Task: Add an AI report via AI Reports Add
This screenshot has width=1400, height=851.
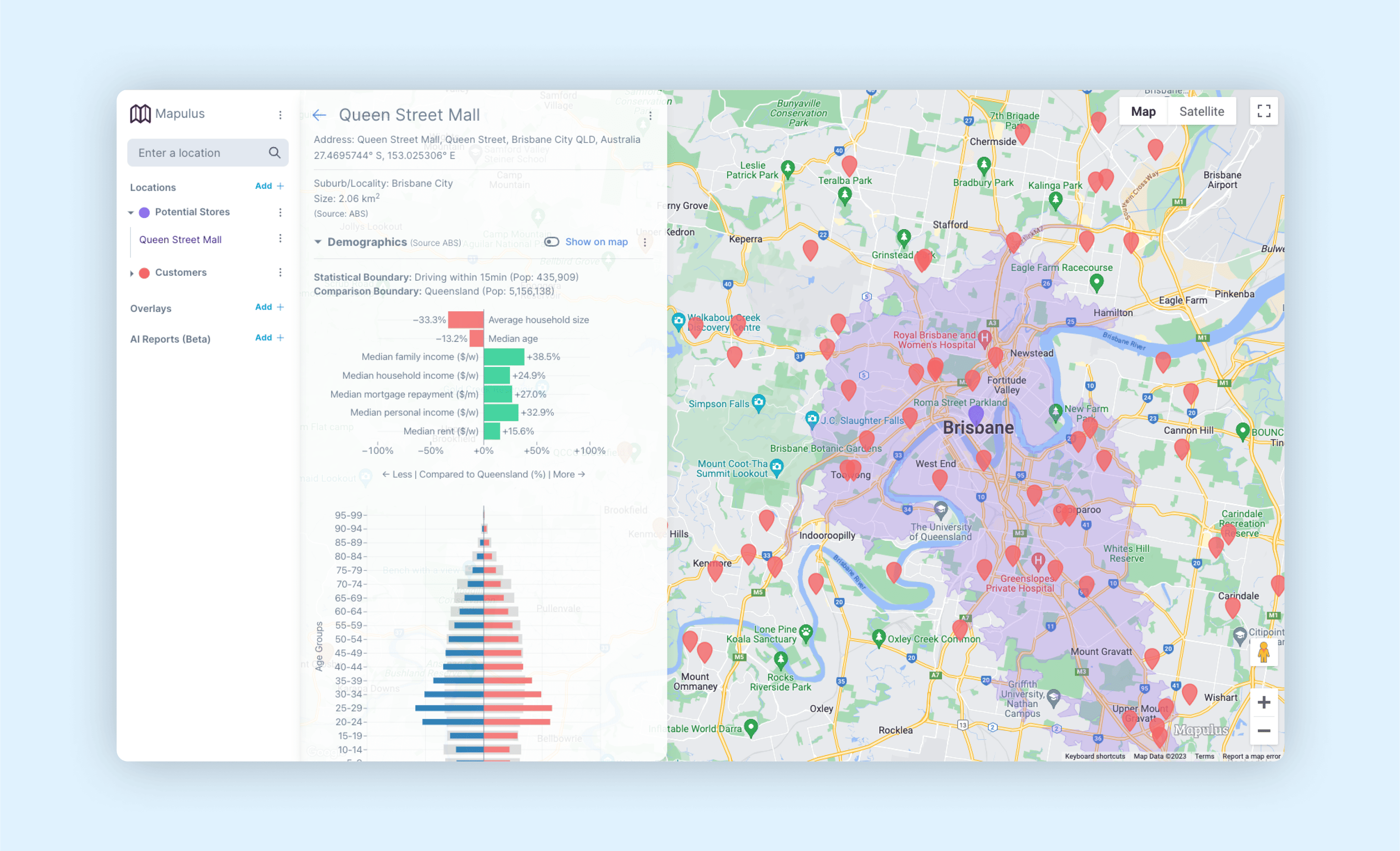Action: (269, 337)
